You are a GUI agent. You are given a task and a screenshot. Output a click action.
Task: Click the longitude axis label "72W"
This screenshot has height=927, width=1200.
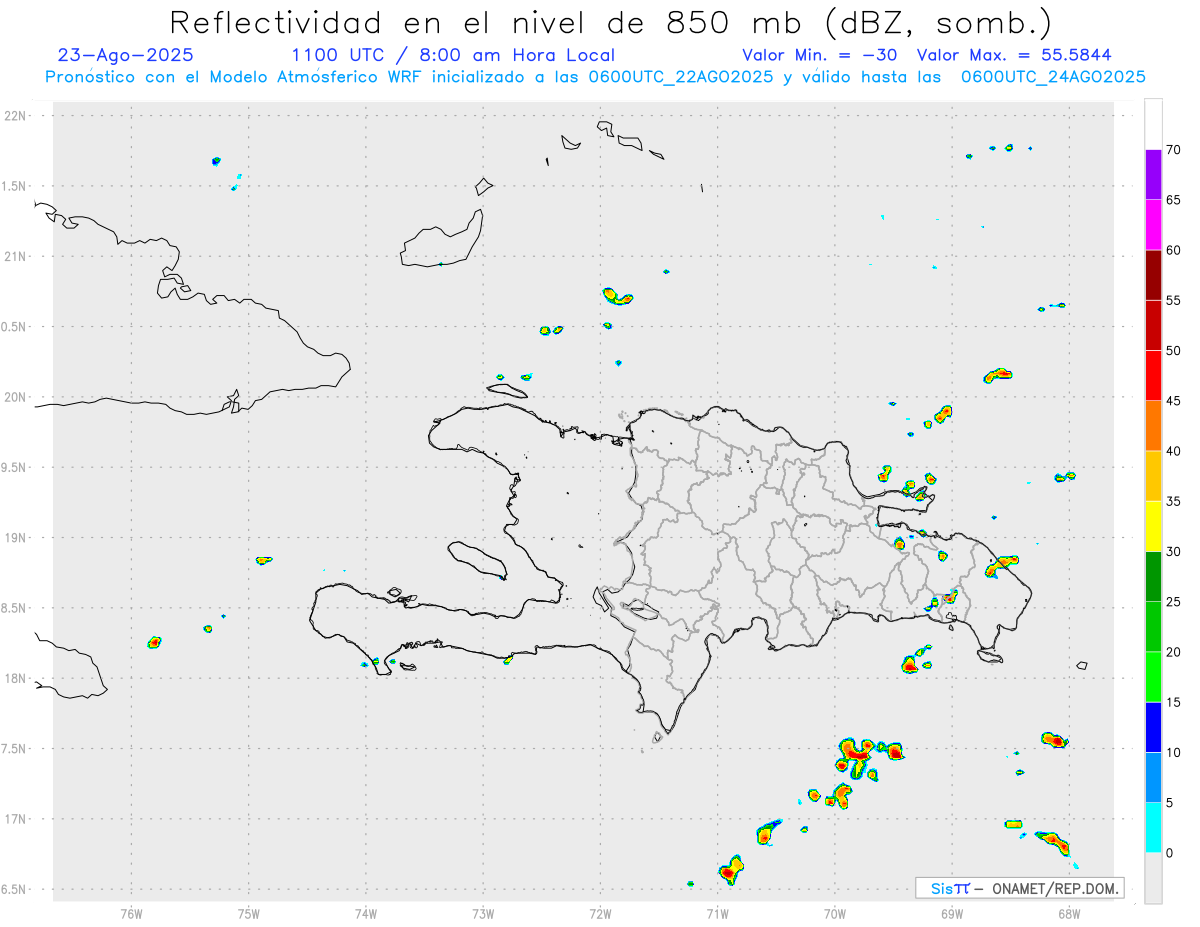[600, 913]
